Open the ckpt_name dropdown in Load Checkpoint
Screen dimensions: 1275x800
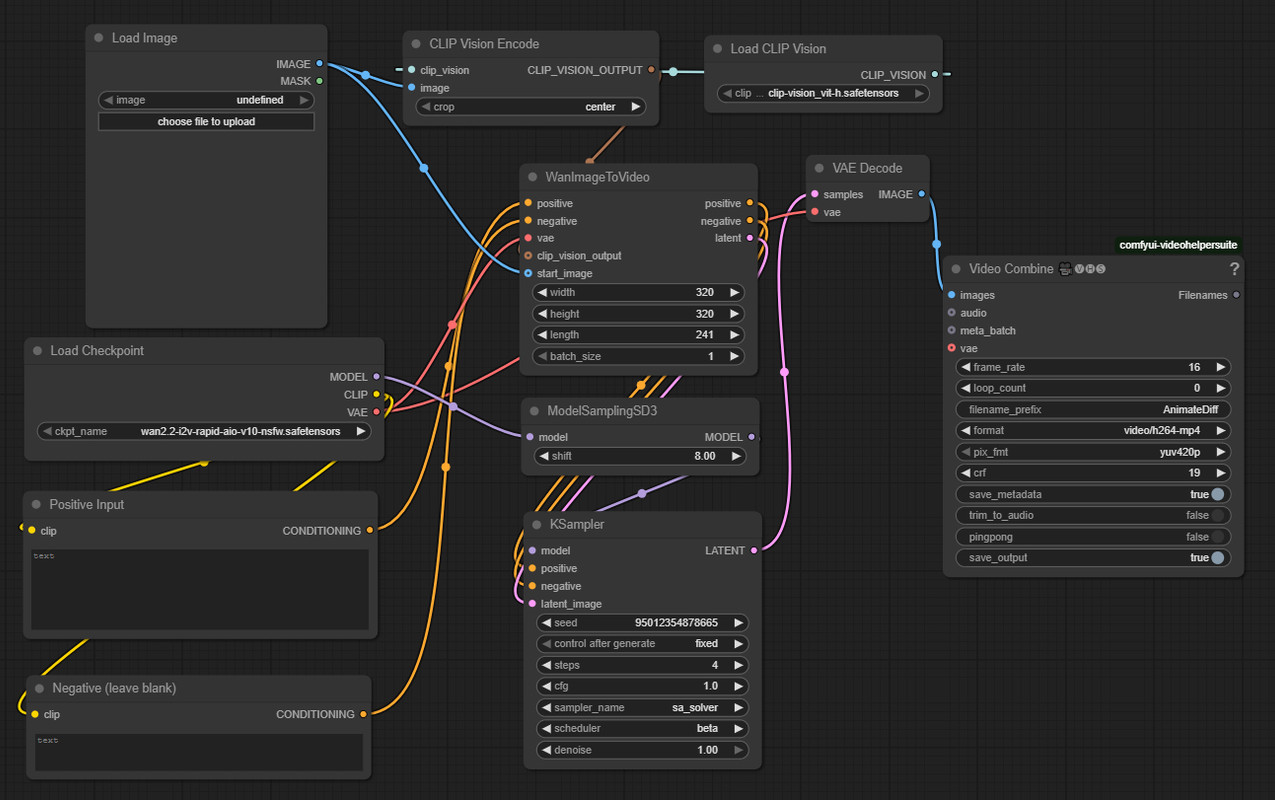coord(204,432)
